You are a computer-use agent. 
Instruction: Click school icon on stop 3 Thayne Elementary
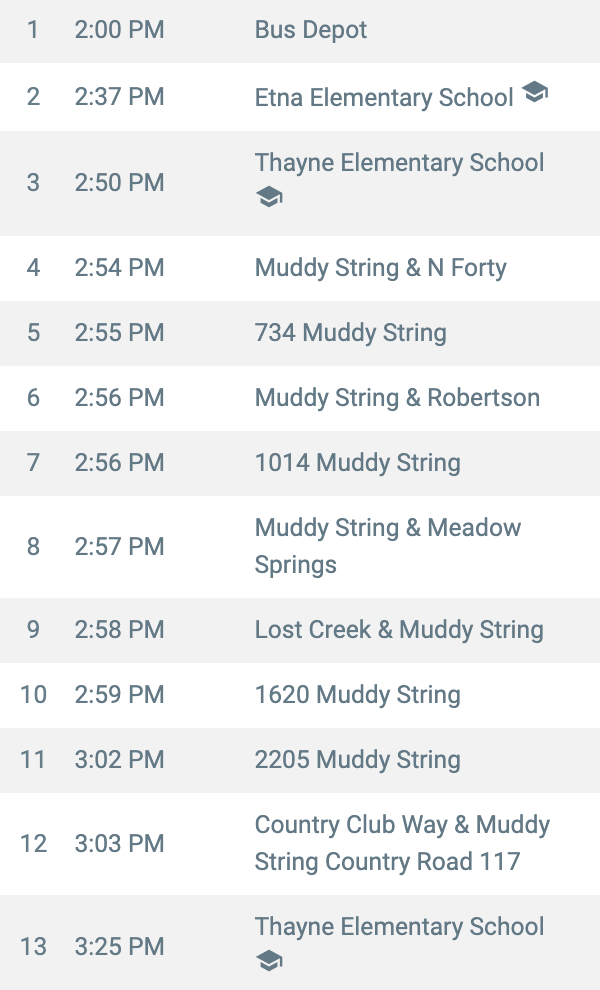pos(269,197)
